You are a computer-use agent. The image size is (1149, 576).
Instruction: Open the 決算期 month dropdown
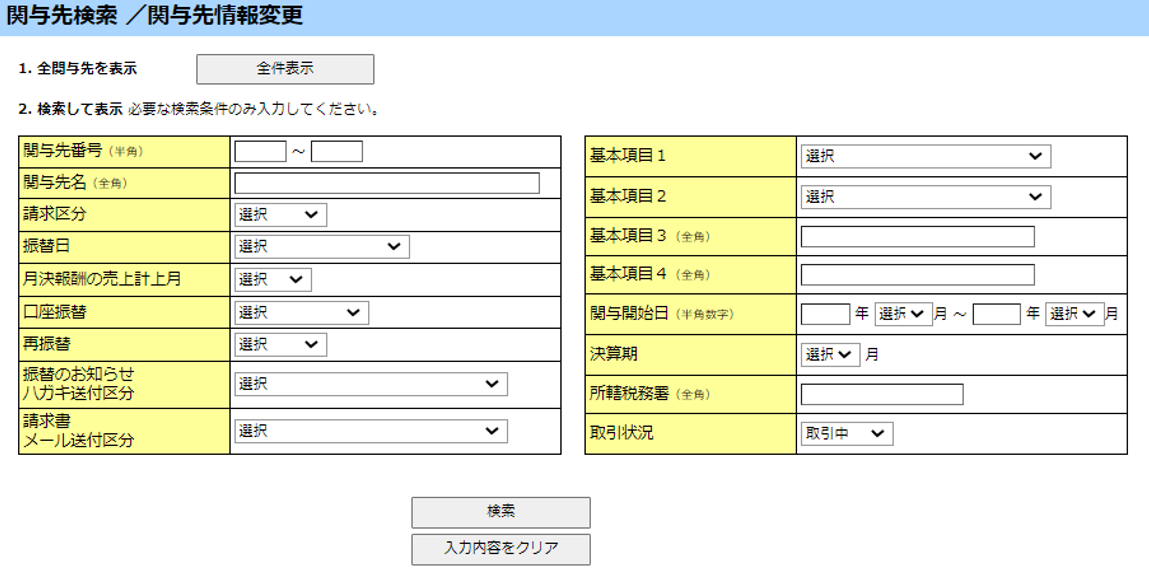[829, 354]
